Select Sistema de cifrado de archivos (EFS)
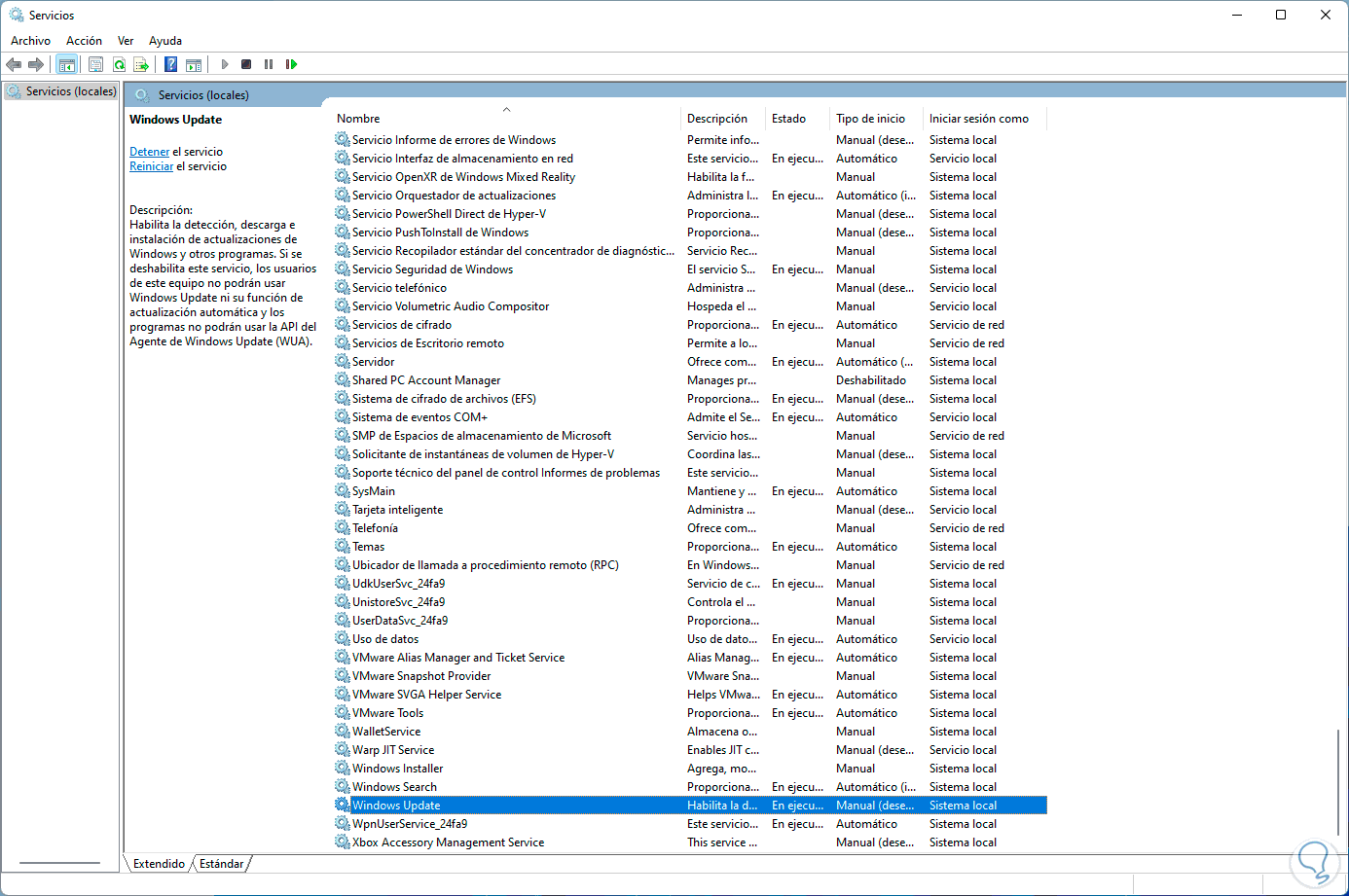This screenshot has height=896, width=1349. pos(690,399)
